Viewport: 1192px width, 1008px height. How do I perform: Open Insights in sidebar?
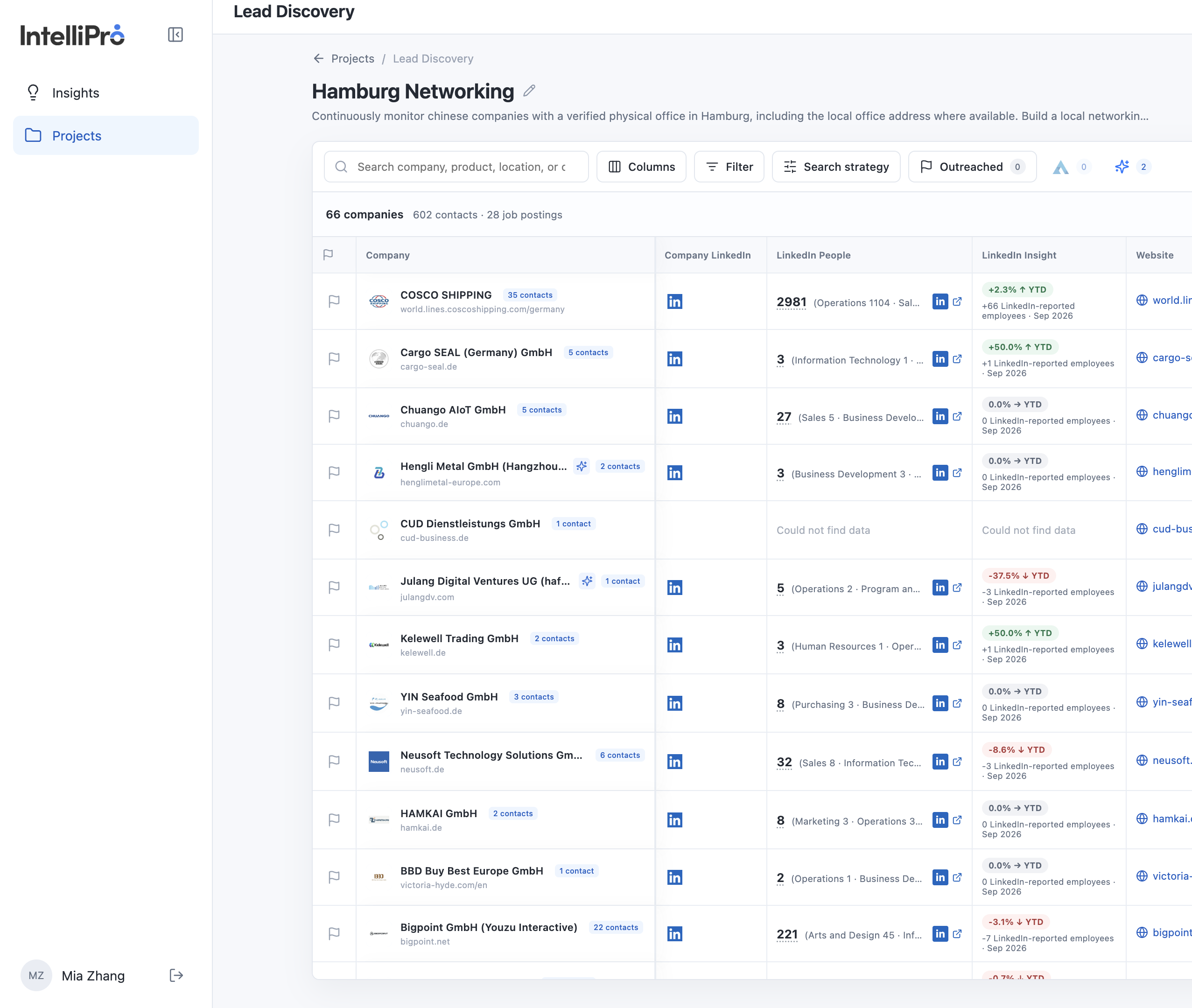tap(106, 92)
